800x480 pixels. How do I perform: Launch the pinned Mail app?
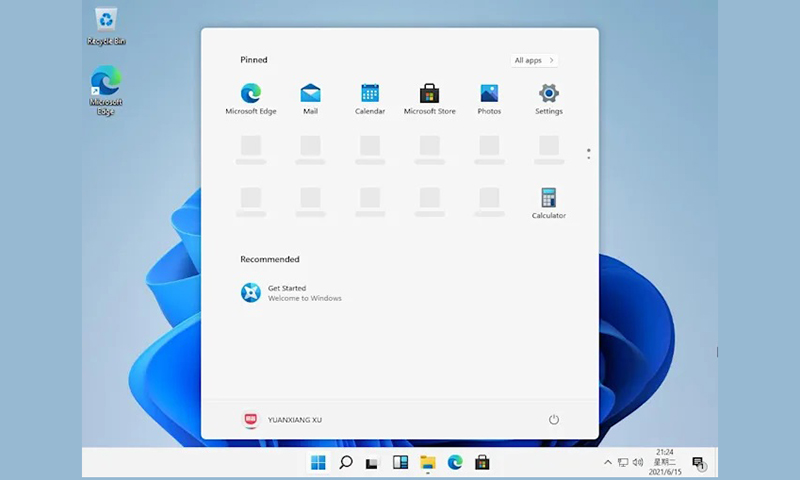[x=310, y=99]
